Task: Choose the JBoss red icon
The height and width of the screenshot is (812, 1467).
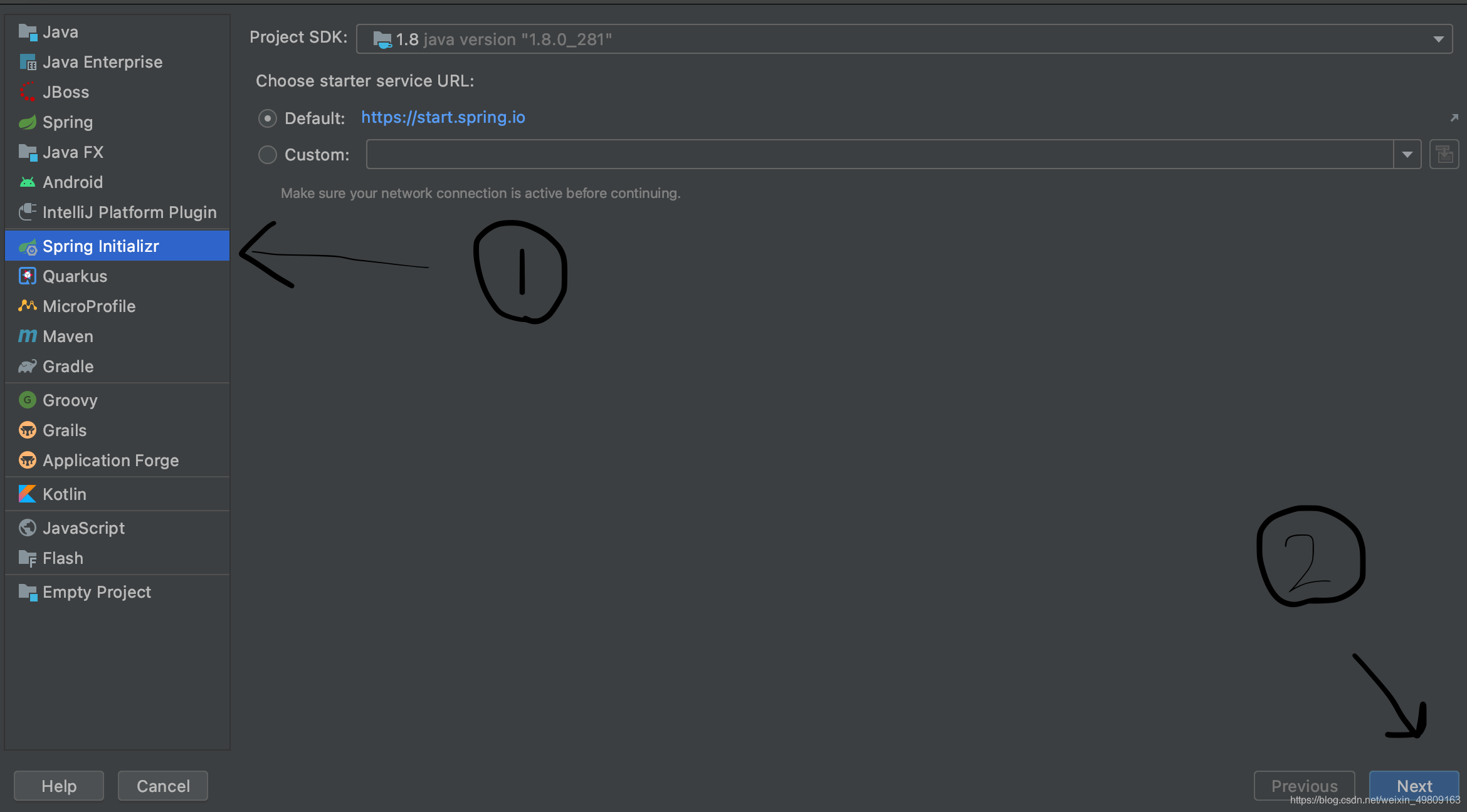Action: [28, 92]
